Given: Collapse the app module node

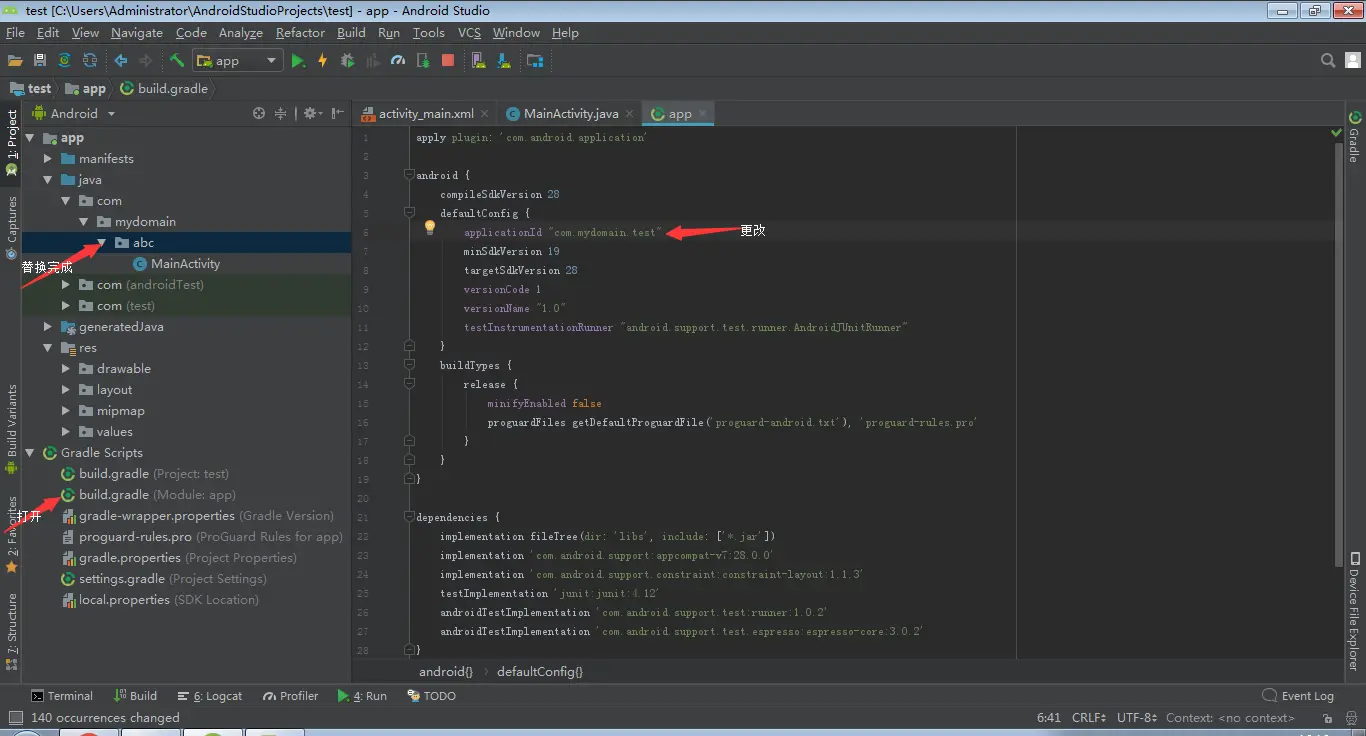Looking at the screenshot, I should click(x=30, y=138).
